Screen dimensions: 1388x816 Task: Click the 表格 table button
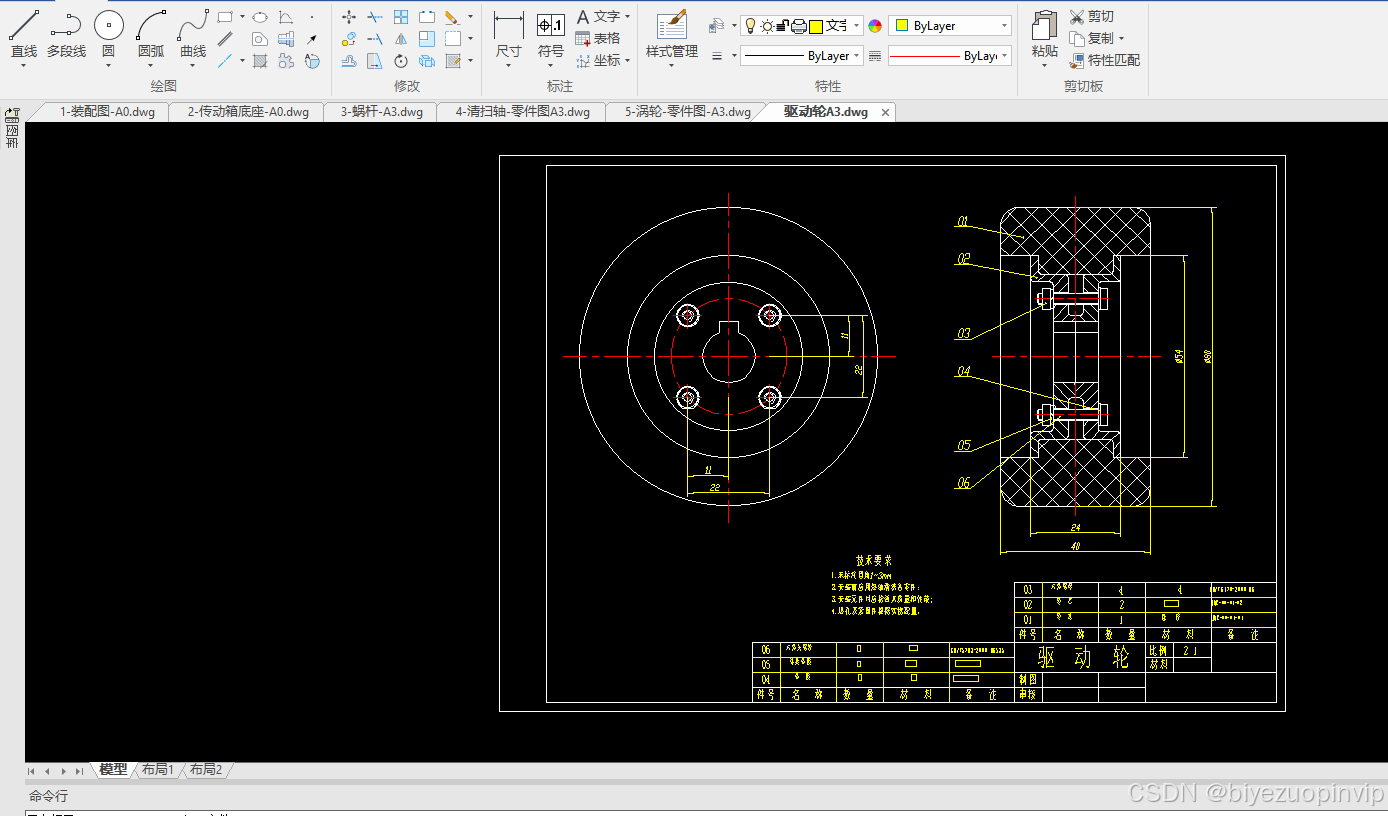click(598, 39)
